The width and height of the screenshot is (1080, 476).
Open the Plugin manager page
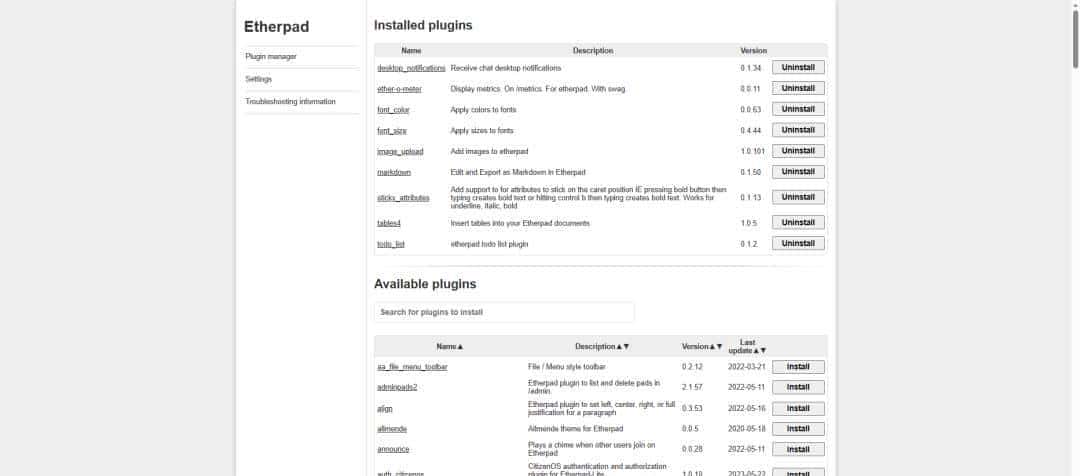click(x=271, y=57)
